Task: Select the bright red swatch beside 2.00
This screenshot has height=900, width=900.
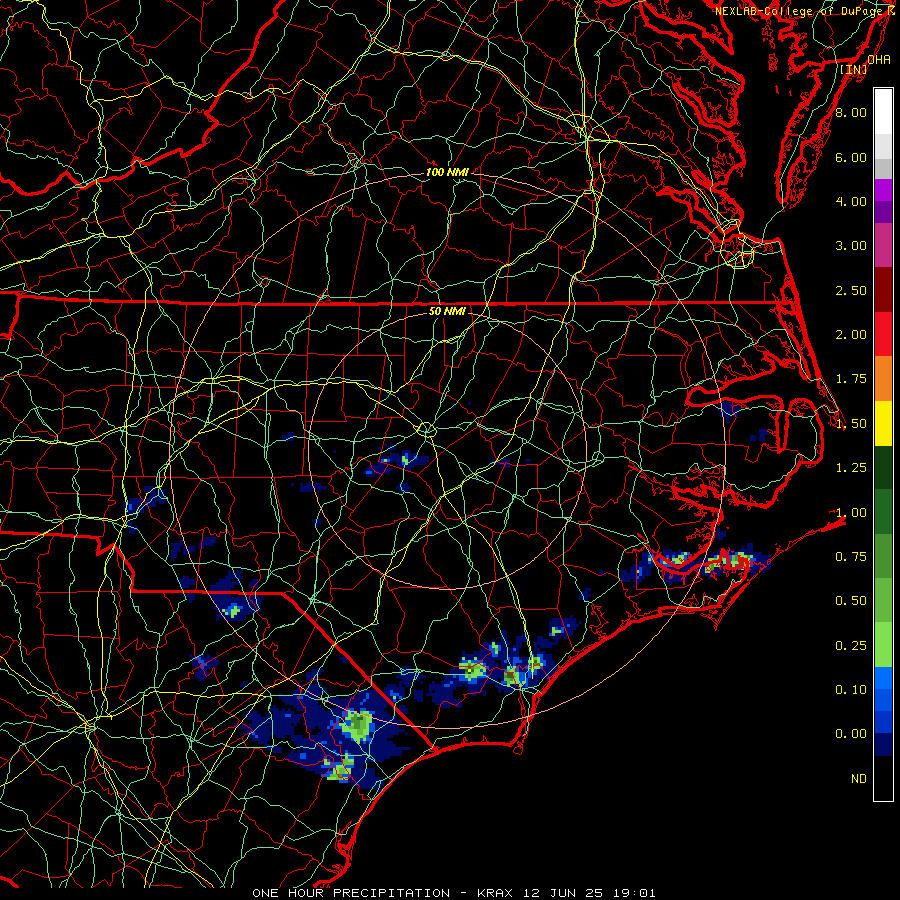Action: [x=883, y=334]
